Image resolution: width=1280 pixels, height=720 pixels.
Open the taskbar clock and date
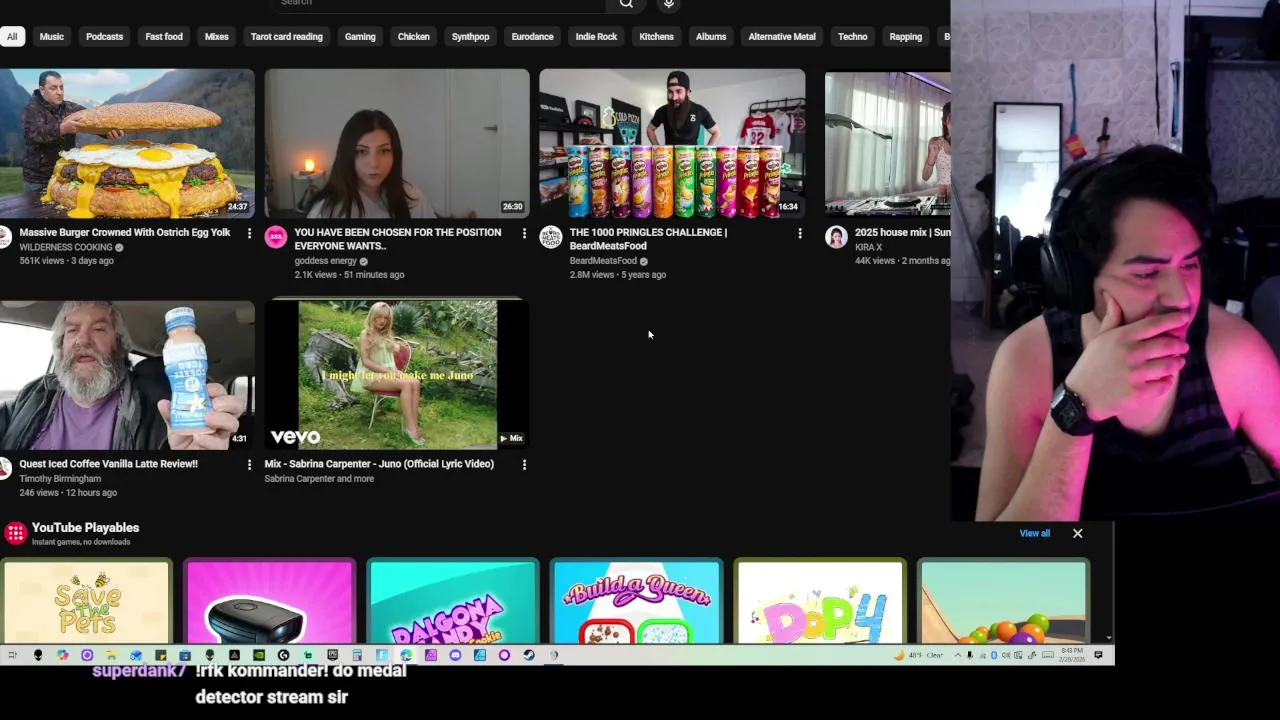(x=1072, y=655)
